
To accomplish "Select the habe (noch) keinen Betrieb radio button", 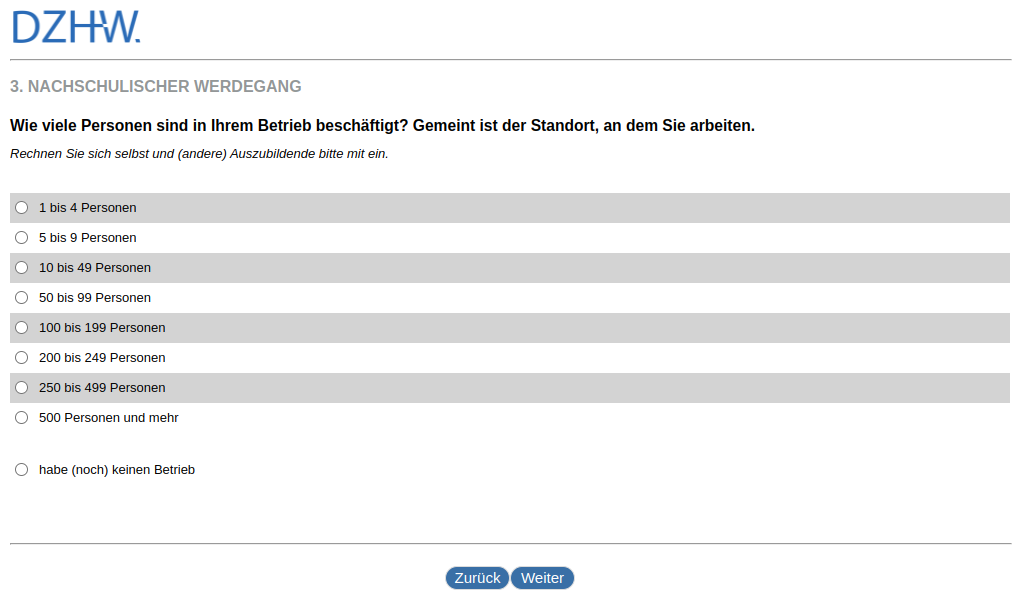I will [22, 470].
